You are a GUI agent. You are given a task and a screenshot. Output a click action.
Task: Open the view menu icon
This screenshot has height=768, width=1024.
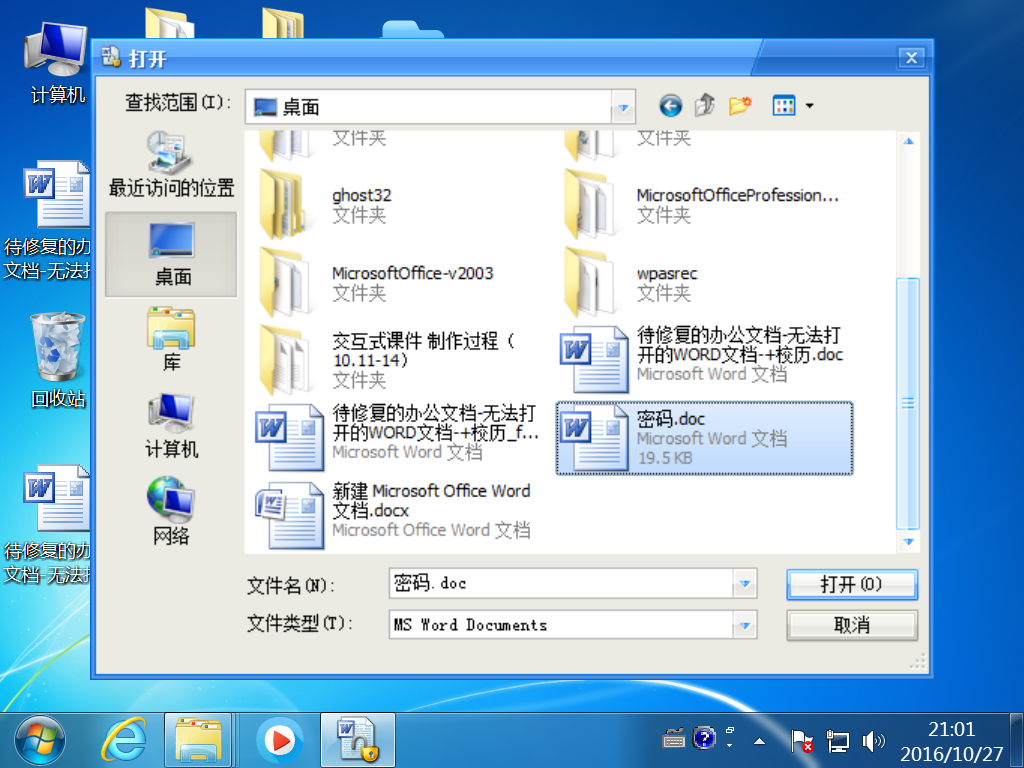[784, 105]
